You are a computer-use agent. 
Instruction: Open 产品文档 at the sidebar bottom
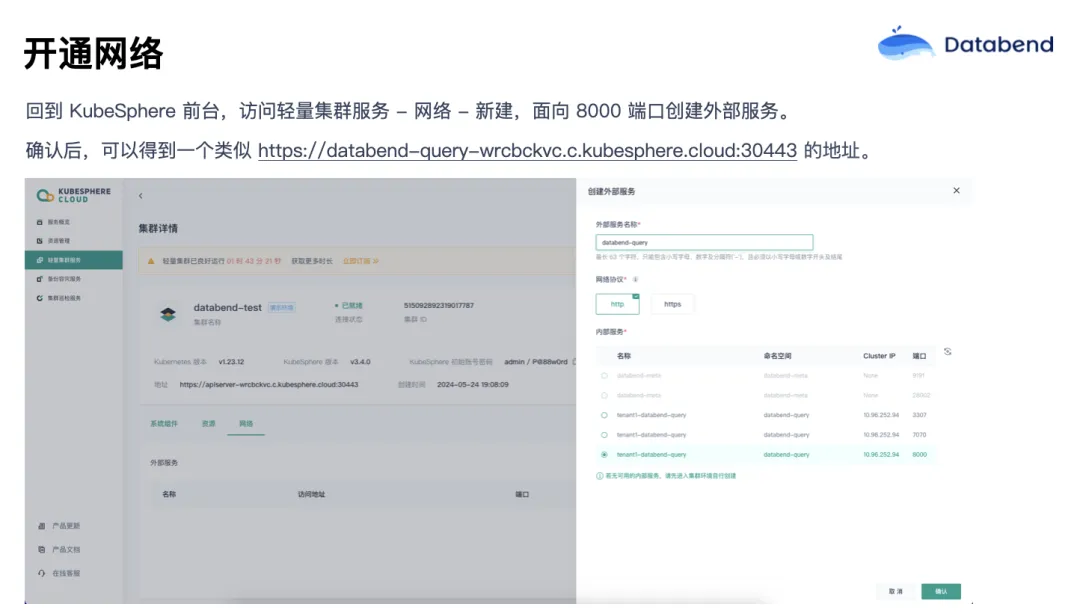[x=59, y=549]
